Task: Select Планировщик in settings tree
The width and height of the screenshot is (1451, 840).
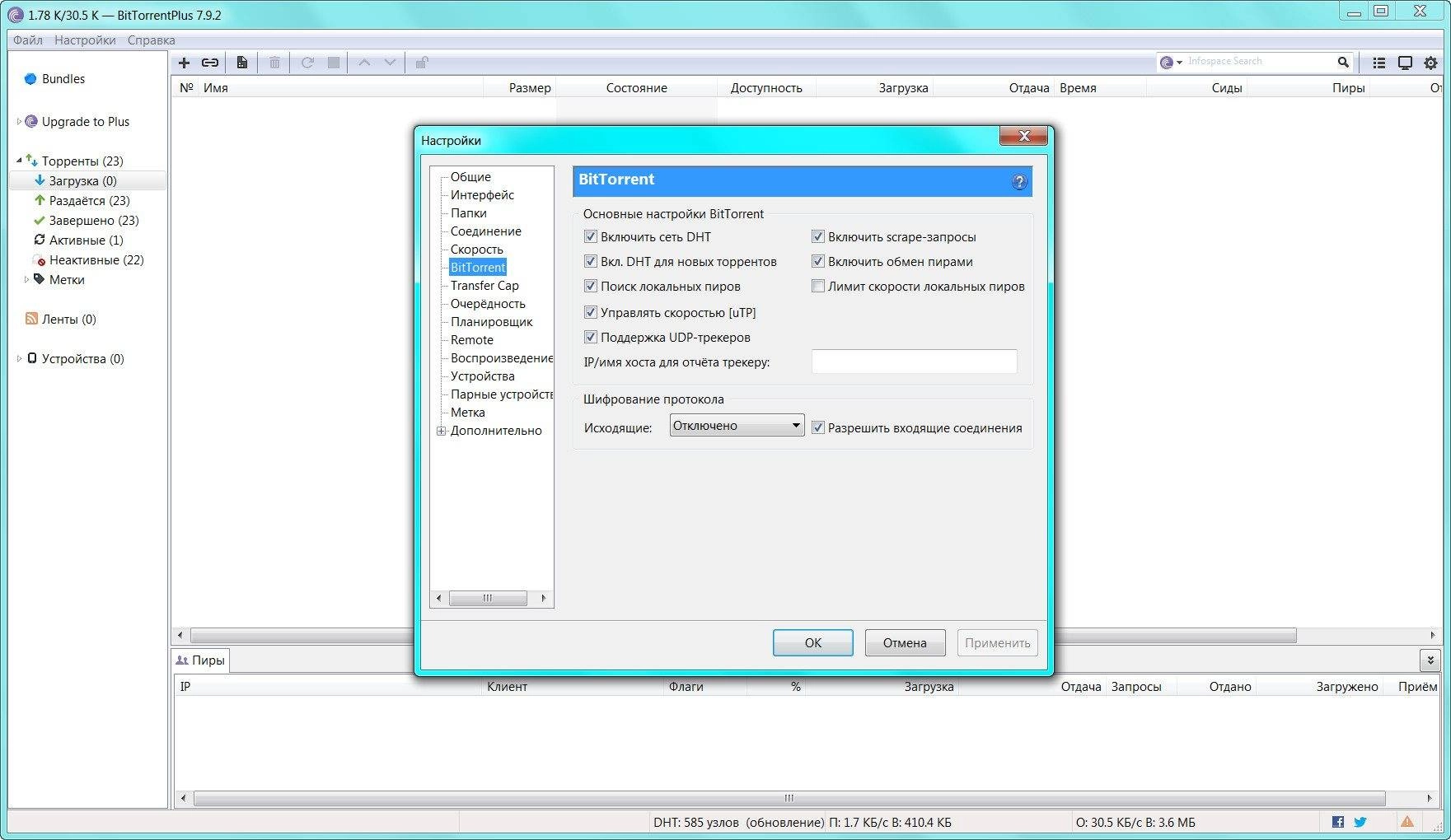Action: pyautogui.click(x=491, y=322)
